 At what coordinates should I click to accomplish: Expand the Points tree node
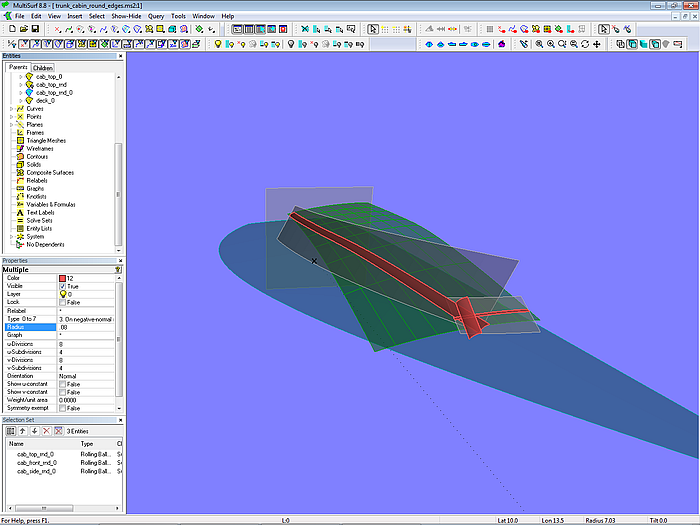click(11, 116)
